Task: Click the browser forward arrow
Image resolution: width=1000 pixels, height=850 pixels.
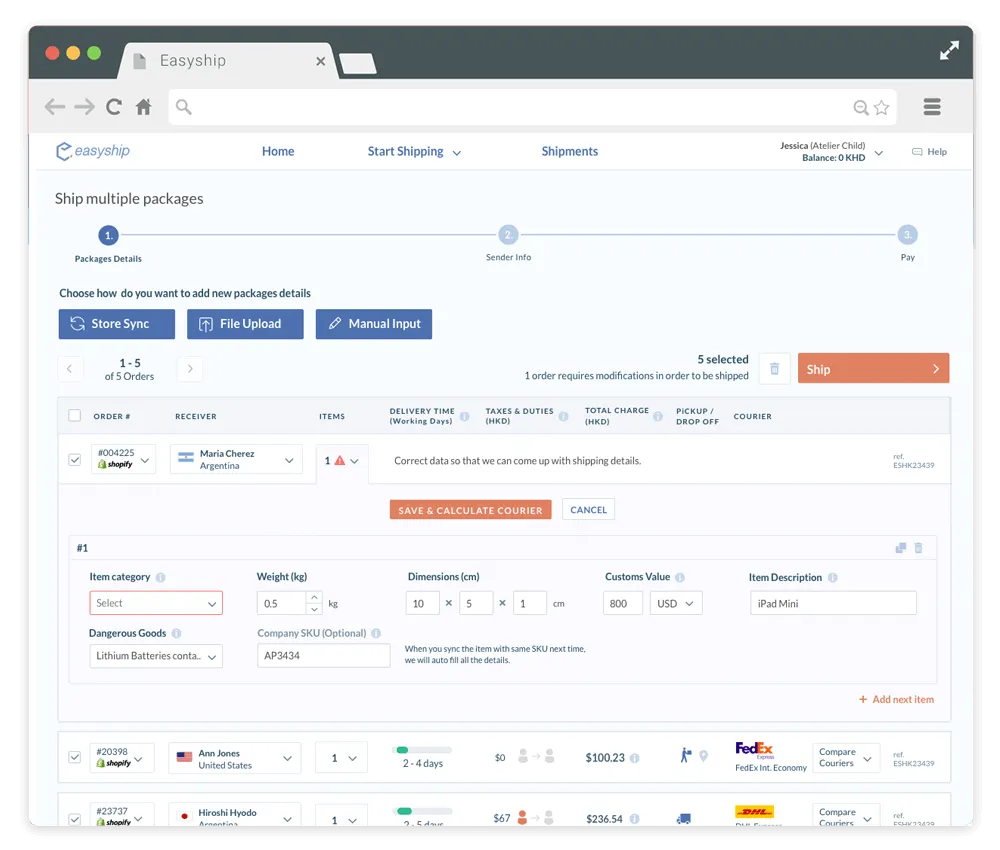Action: point(84,106)
